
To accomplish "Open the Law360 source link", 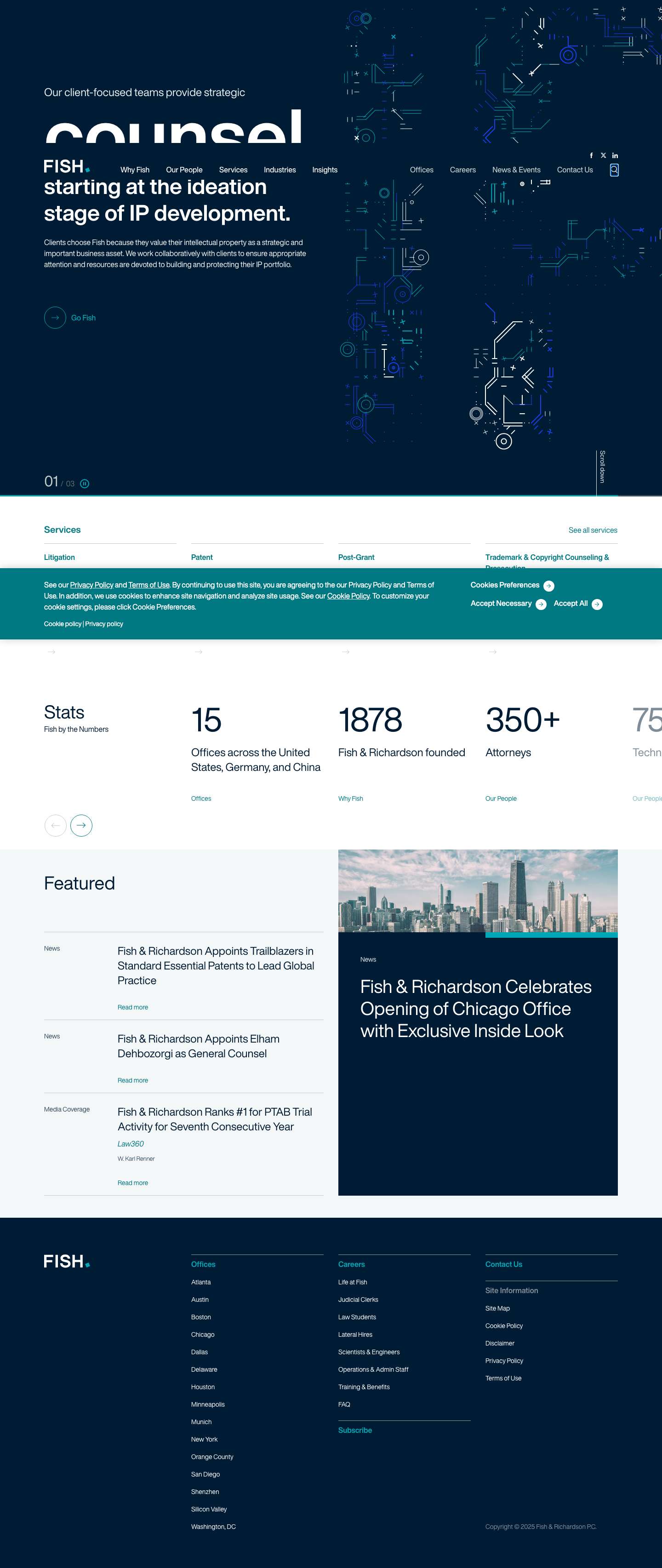I will click(x=130, y=1144).
